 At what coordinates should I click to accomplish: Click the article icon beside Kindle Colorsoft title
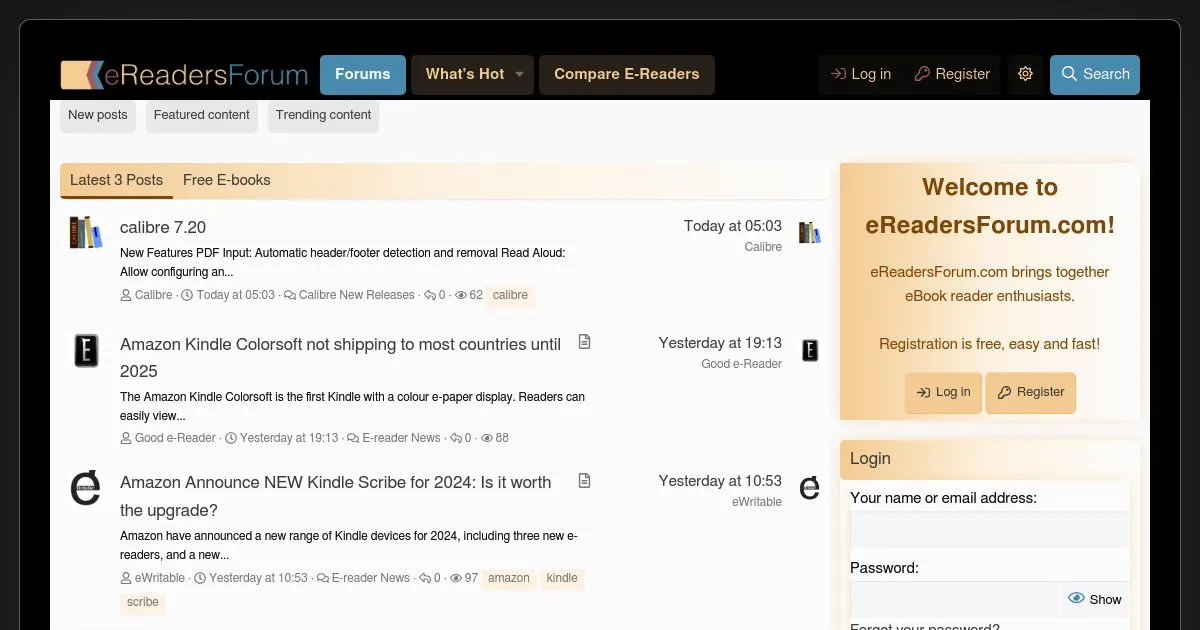pyautogui.click(x=585, y=342)
